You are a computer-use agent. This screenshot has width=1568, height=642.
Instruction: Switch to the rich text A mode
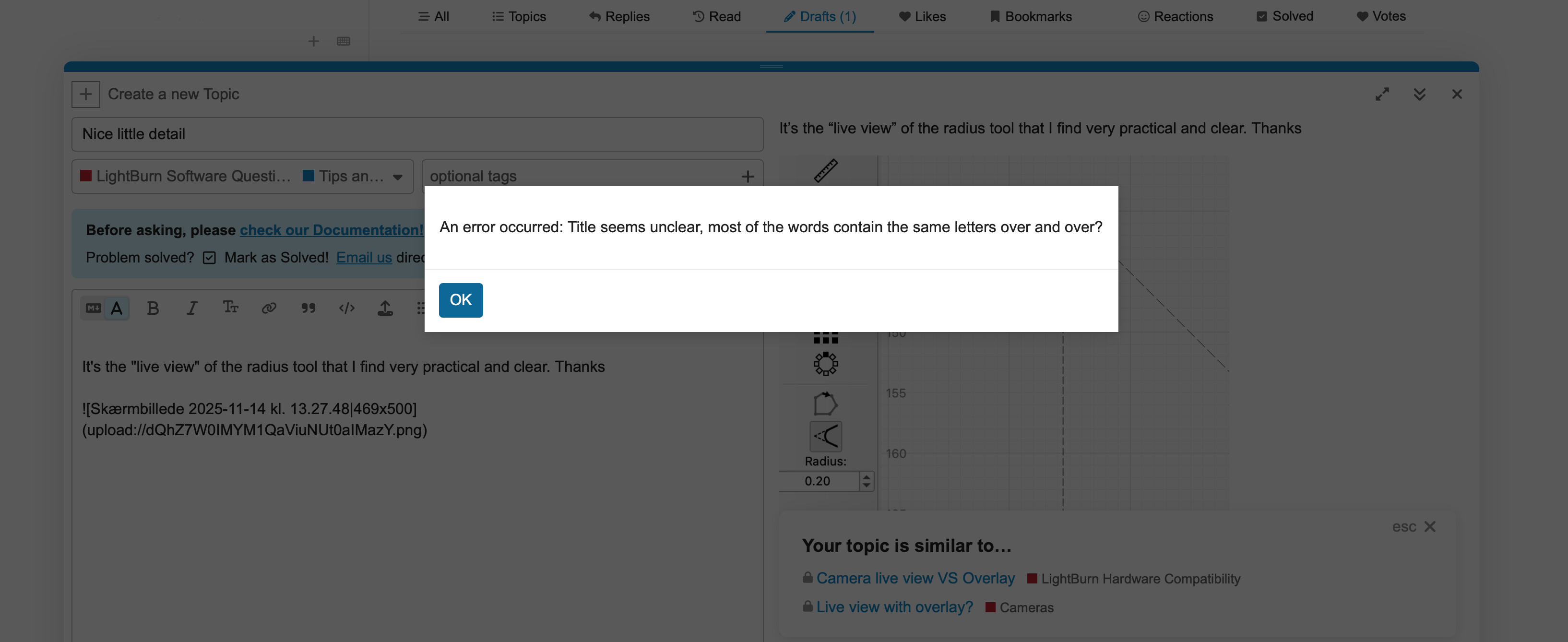(x=117, y=308)
